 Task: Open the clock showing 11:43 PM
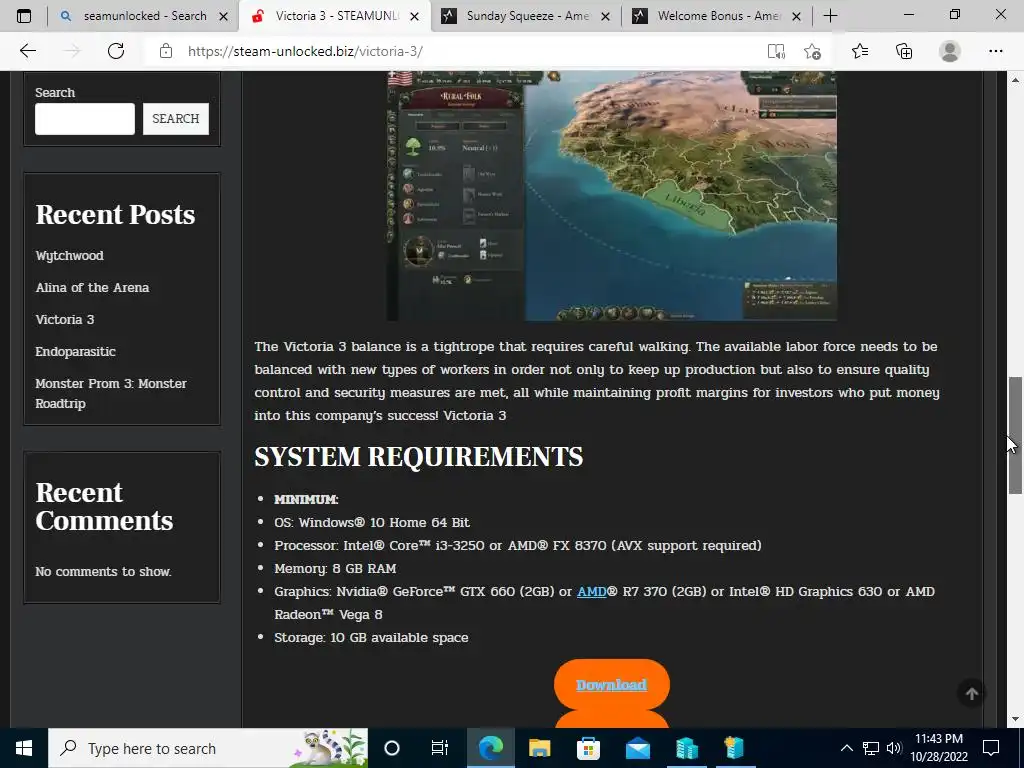[938, 748]
